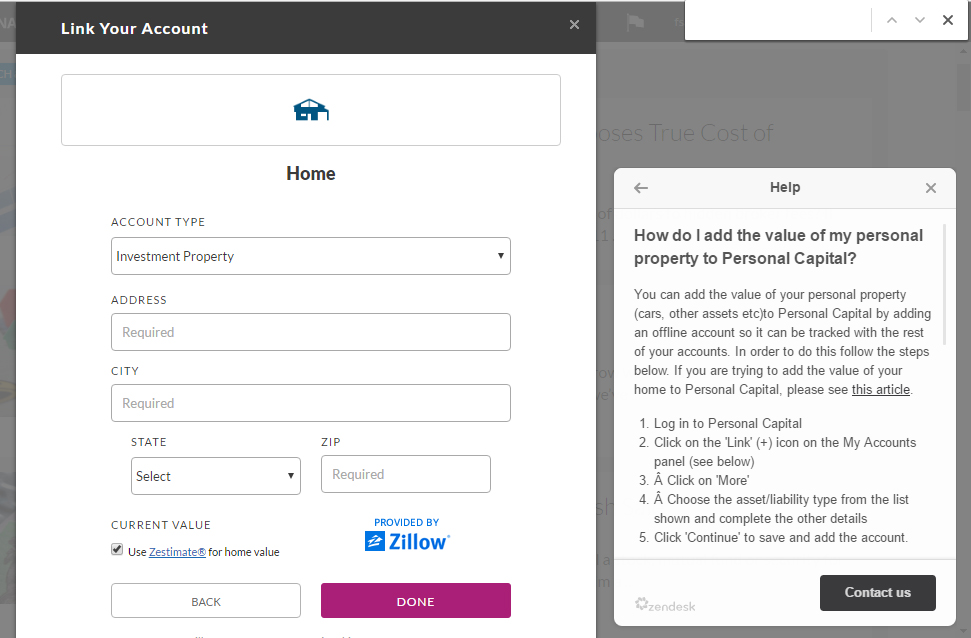Go back using Help panel arrow
Screen dimensions: 971x638
641,188
